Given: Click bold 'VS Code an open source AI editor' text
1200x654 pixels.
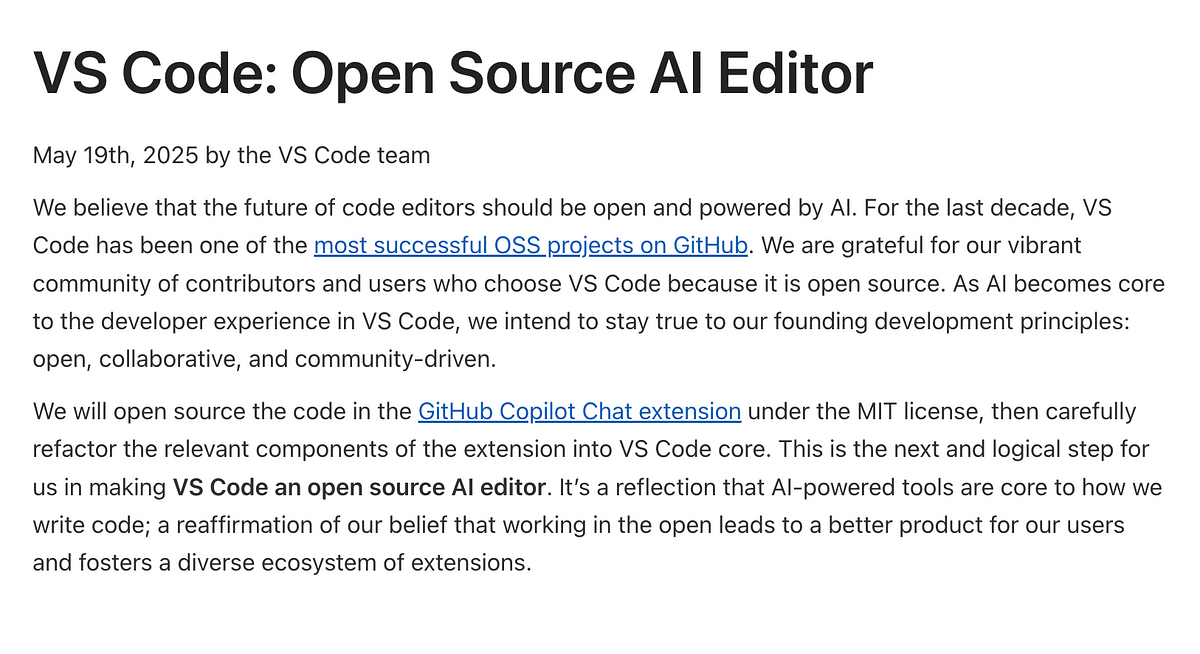Looking at the screenshot, I should tap(360, 487).
